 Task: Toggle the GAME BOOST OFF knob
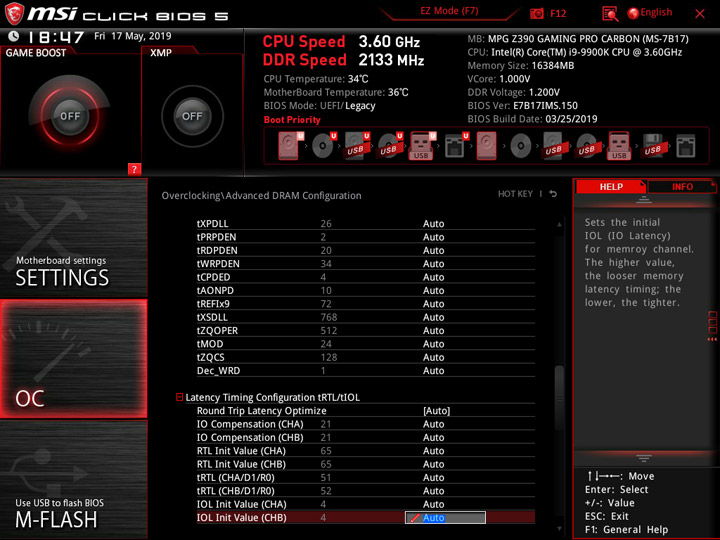[x=70, y=116]
